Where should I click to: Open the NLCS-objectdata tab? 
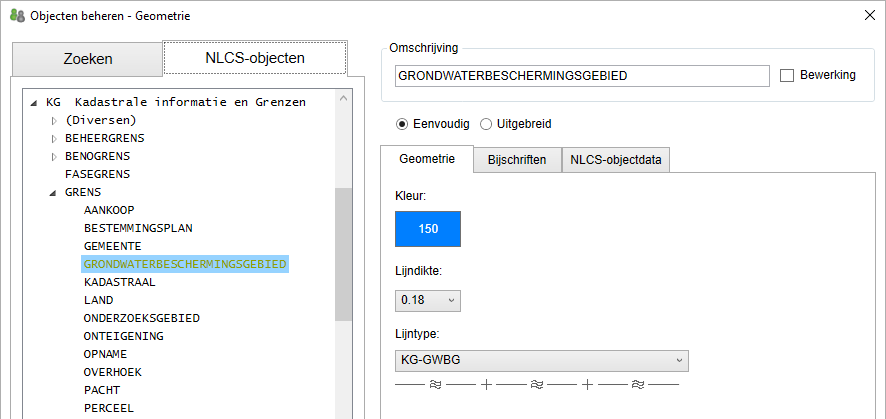(x=615, y=160)
